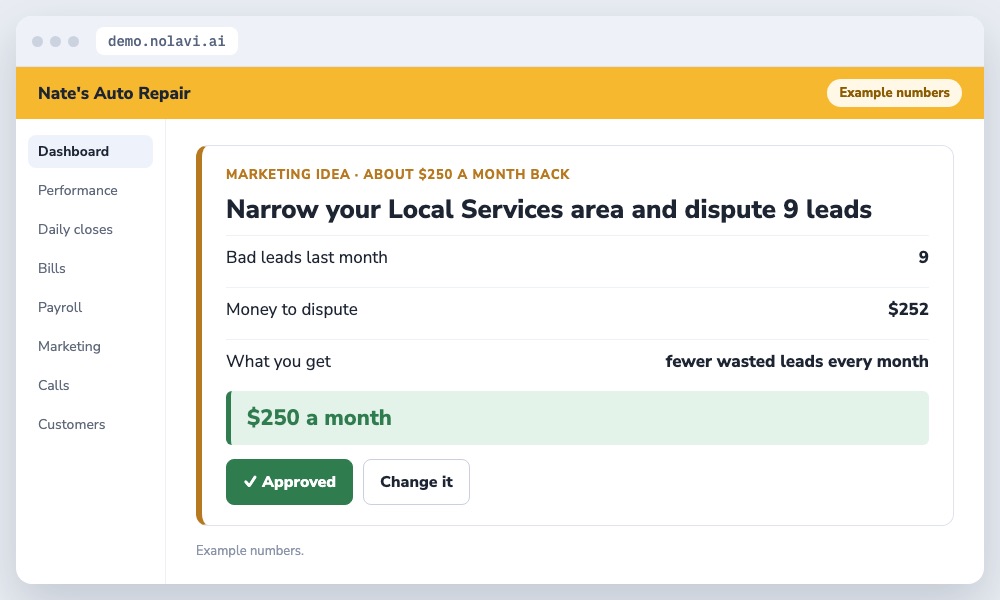Click the bad leads count value 9

click(x=923, y=257)
